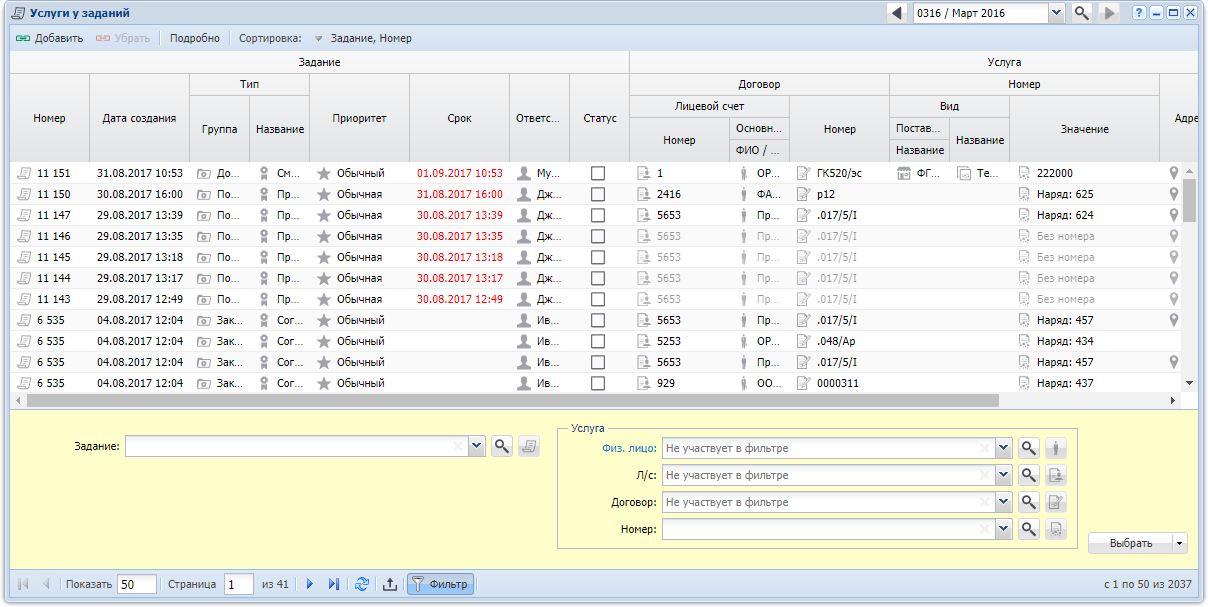Click the task icon beside 11 151
Image resolution: width=1208 pixels, height=607 pixels.
[x=24, y=173]
